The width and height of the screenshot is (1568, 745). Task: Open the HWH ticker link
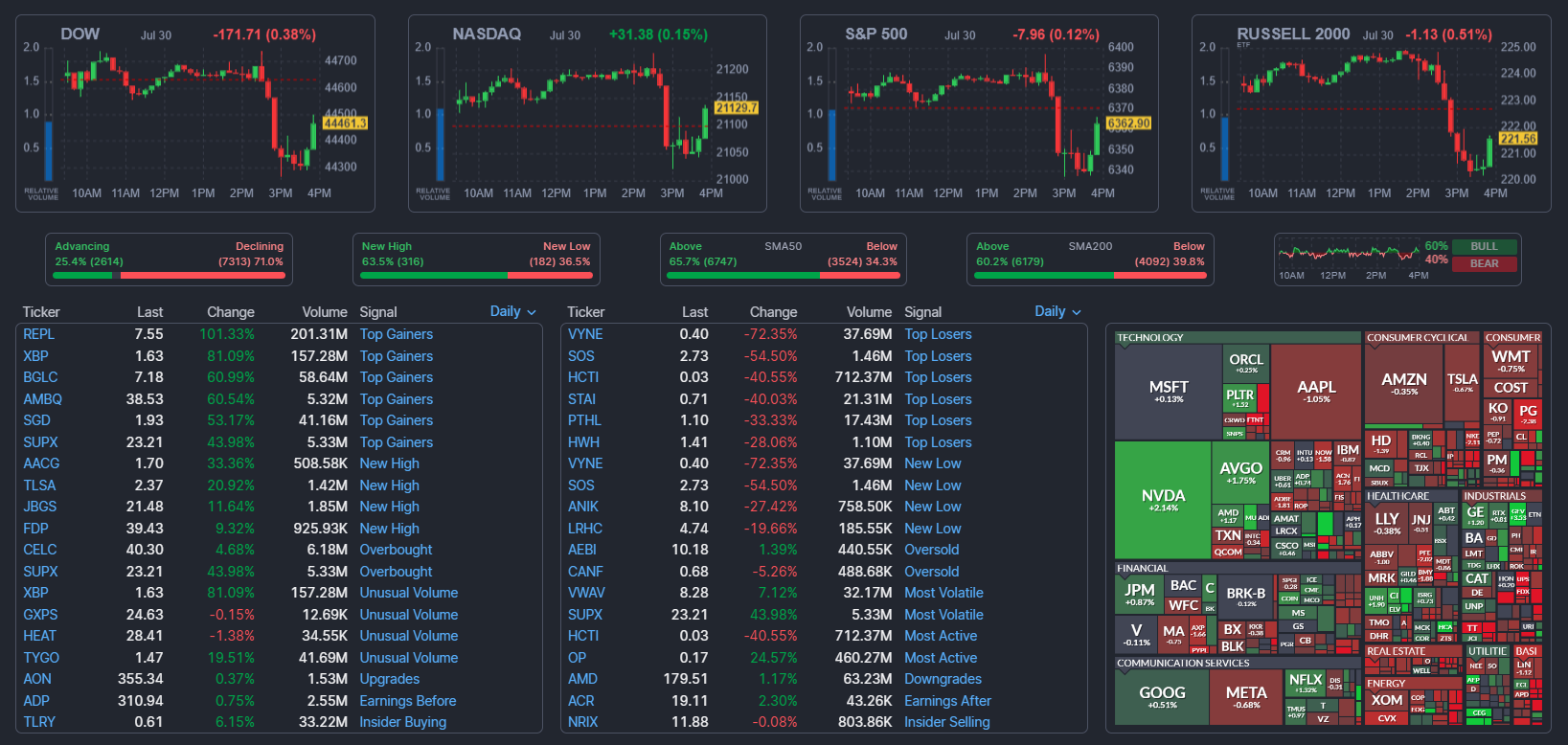click(583, 442)
